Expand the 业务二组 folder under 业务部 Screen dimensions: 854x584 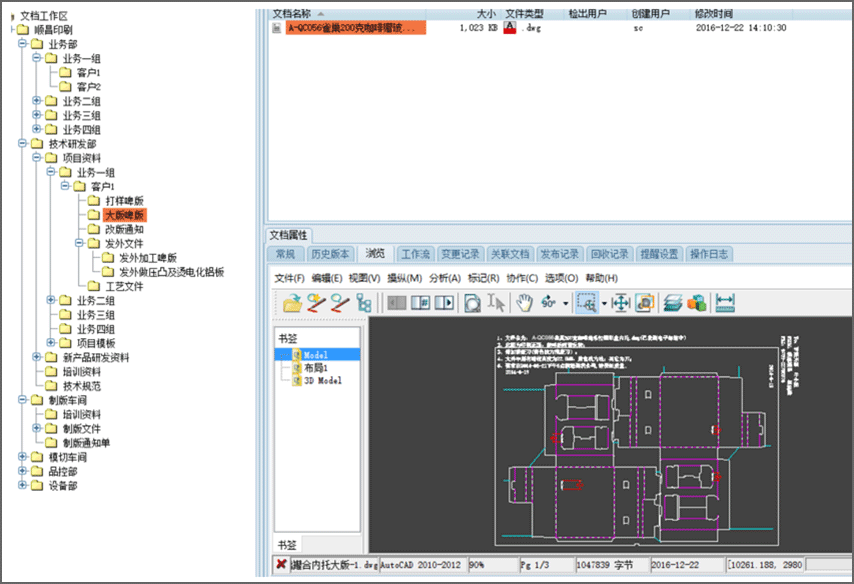(37, 101)
